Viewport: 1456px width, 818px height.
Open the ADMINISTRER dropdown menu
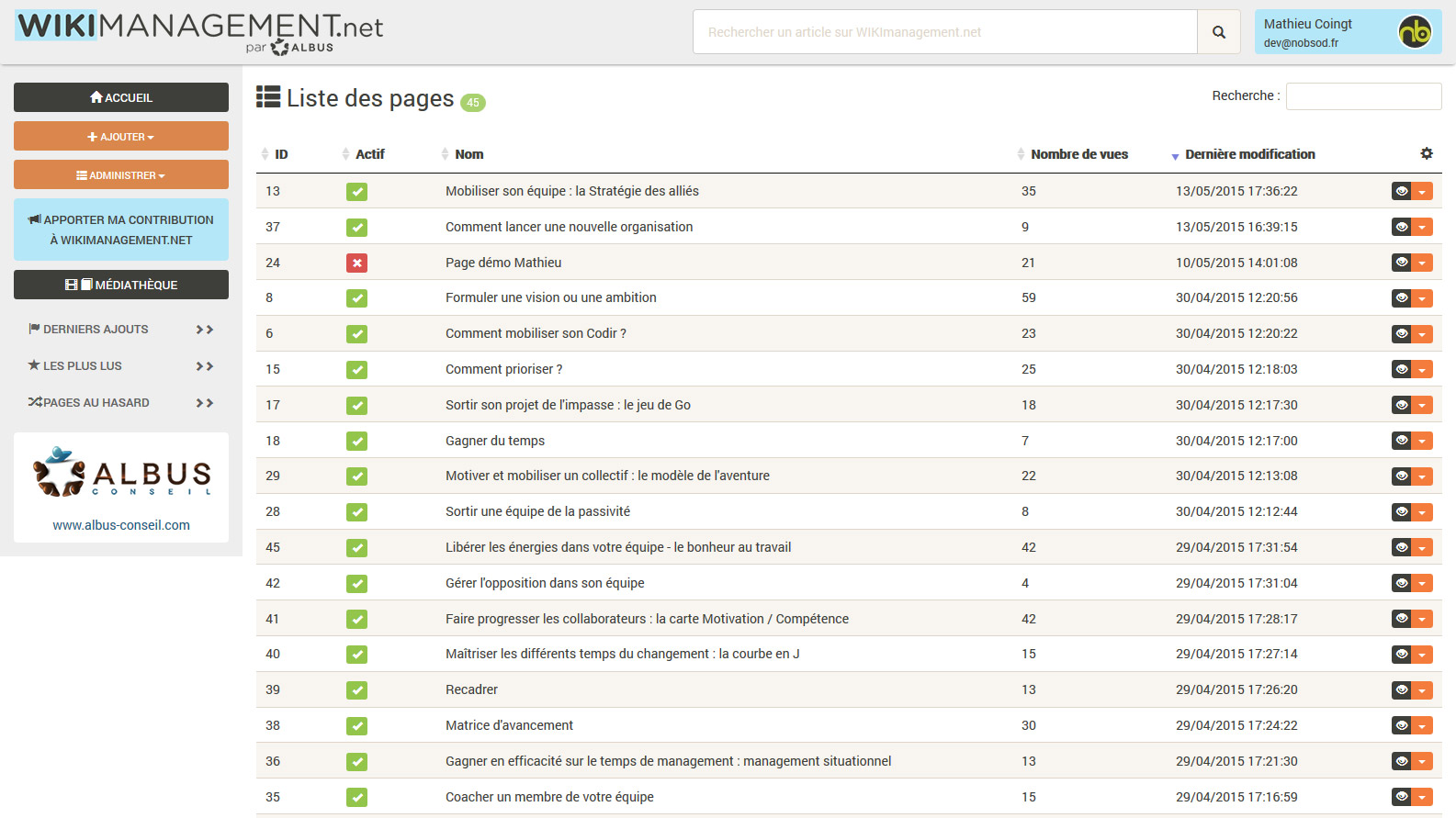point(121,174)
